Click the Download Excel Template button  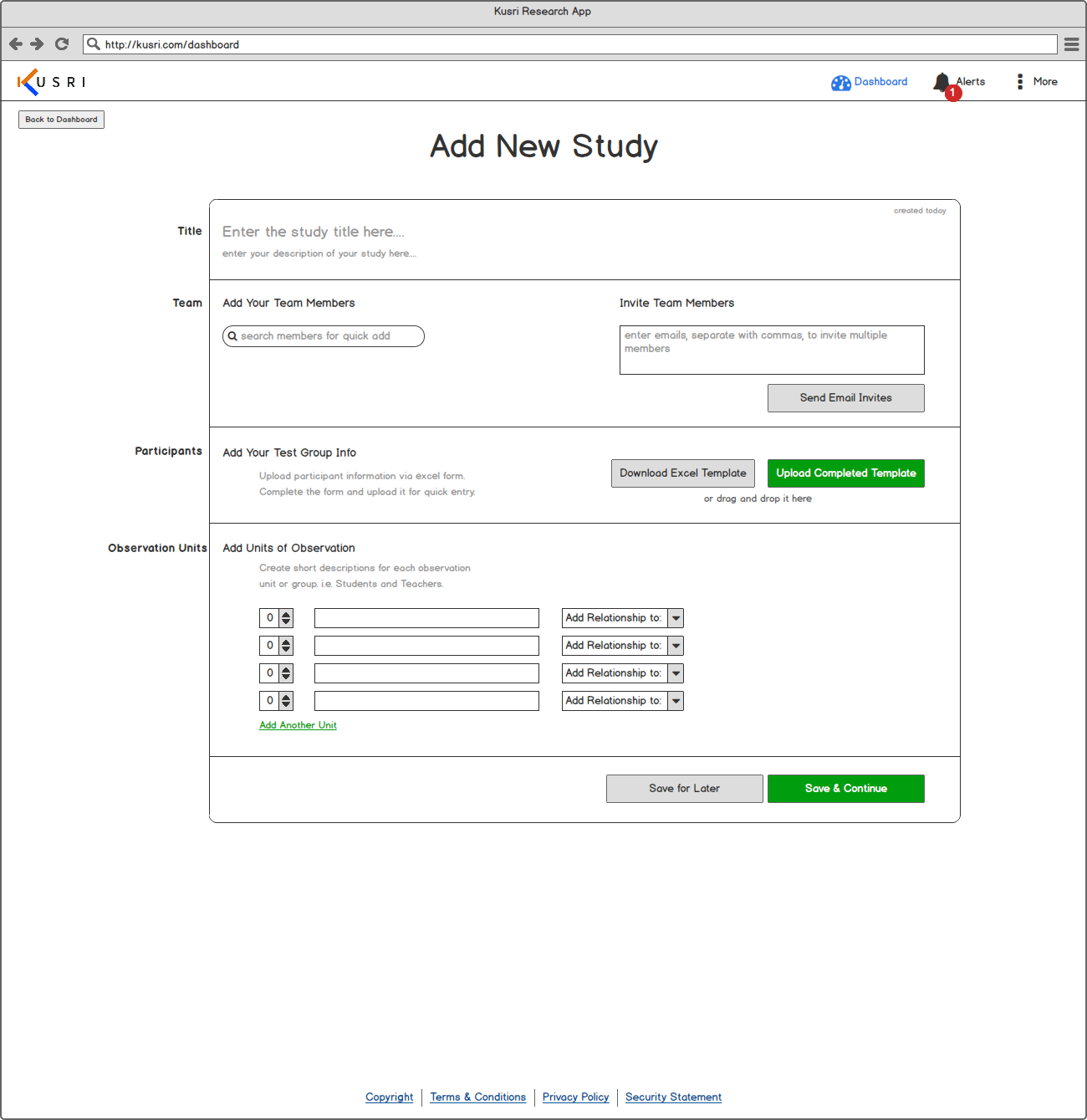683,473
